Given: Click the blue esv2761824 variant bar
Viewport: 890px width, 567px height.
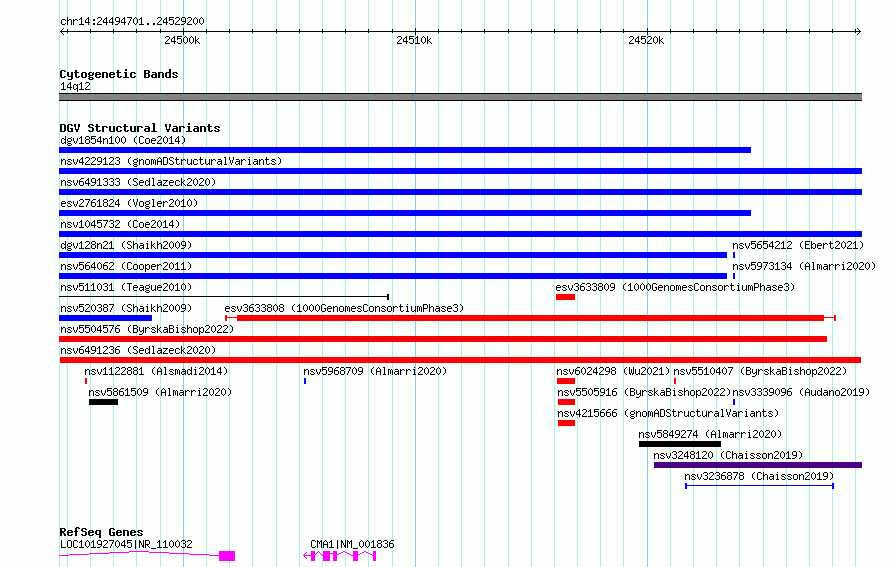Looking at the screenshot, I should (405, 213).
